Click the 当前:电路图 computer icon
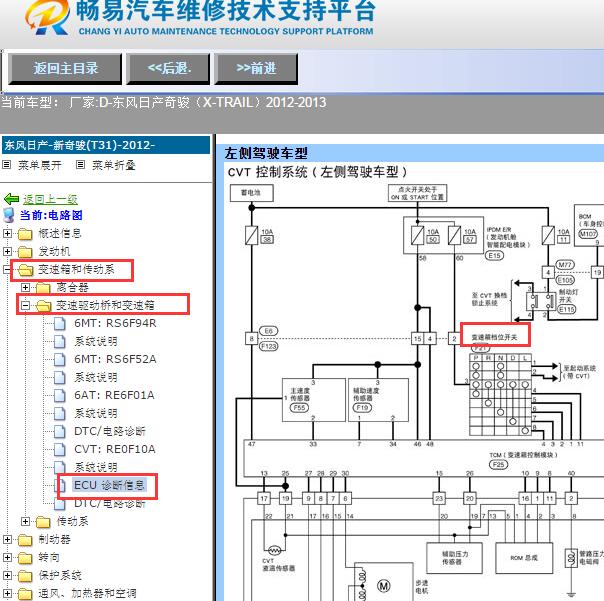The image size is (604, 601). pyautogui.click(x=9, y=215)
